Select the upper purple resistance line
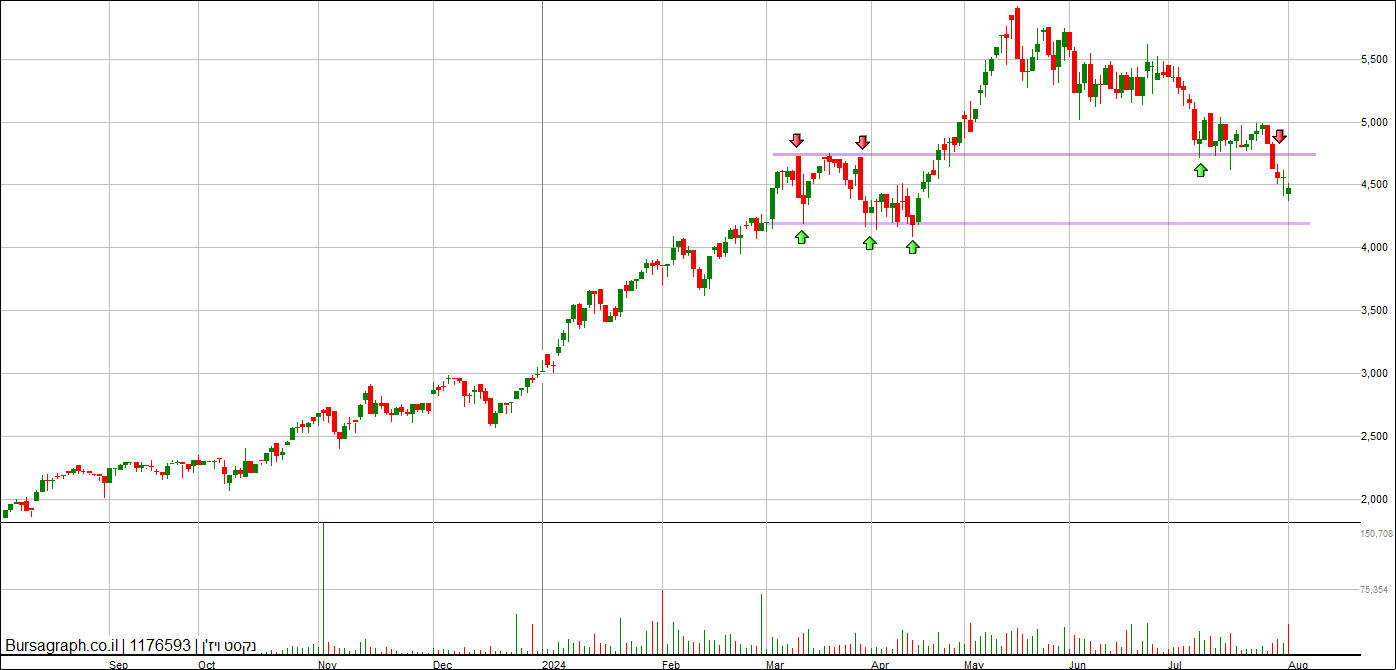 pos(1044,154)
